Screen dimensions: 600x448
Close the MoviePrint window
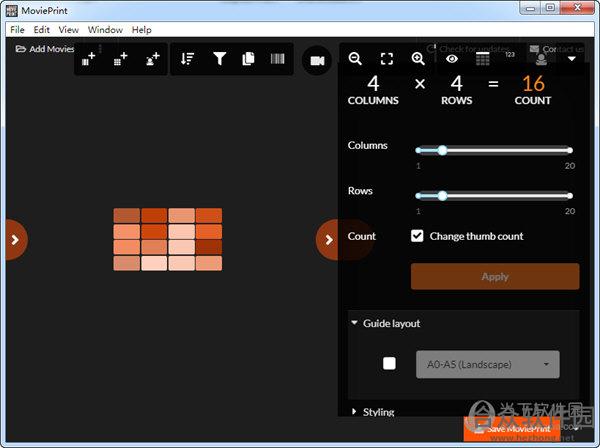[x=577, y=8]
